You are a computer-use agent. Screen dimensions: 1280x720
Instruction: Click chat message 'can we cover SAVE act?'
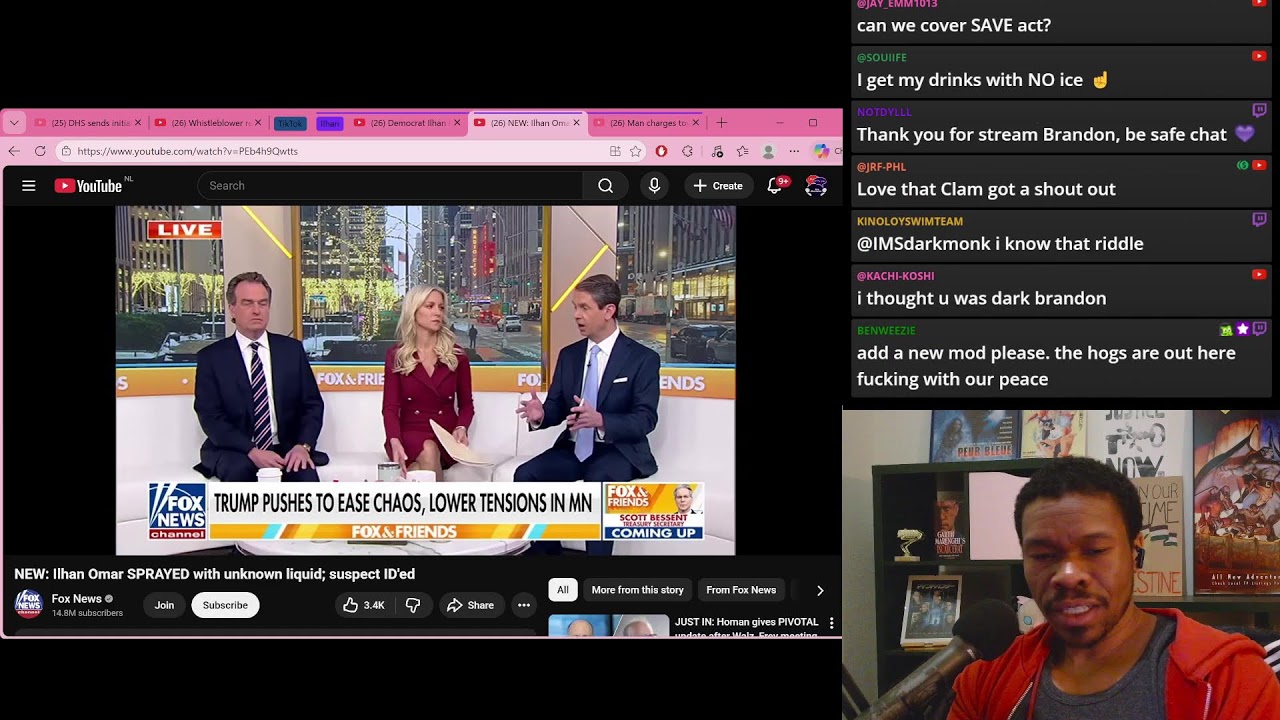(954, 26)
